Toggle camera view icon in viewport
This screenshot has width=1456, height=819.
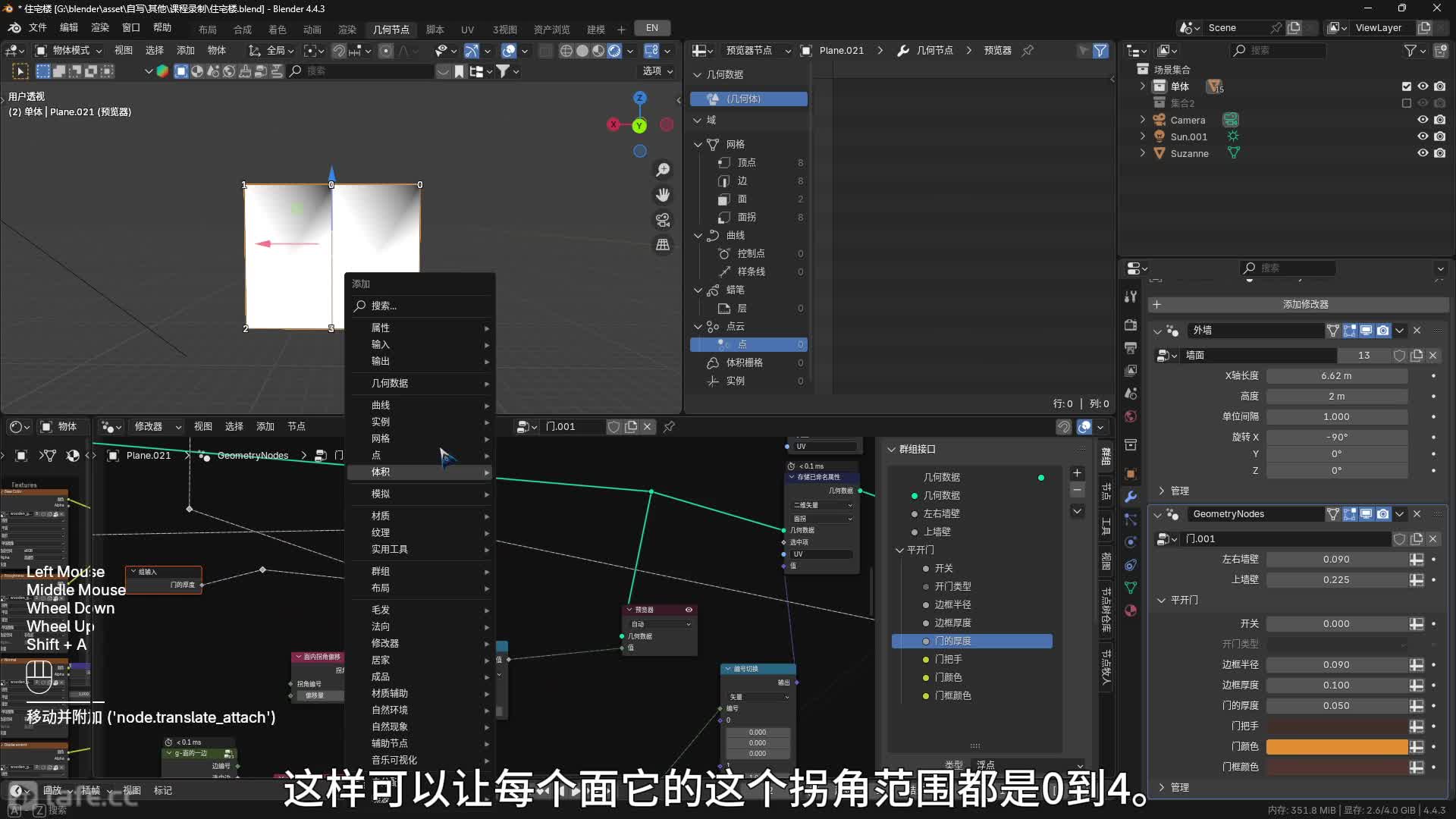[663, 220]
